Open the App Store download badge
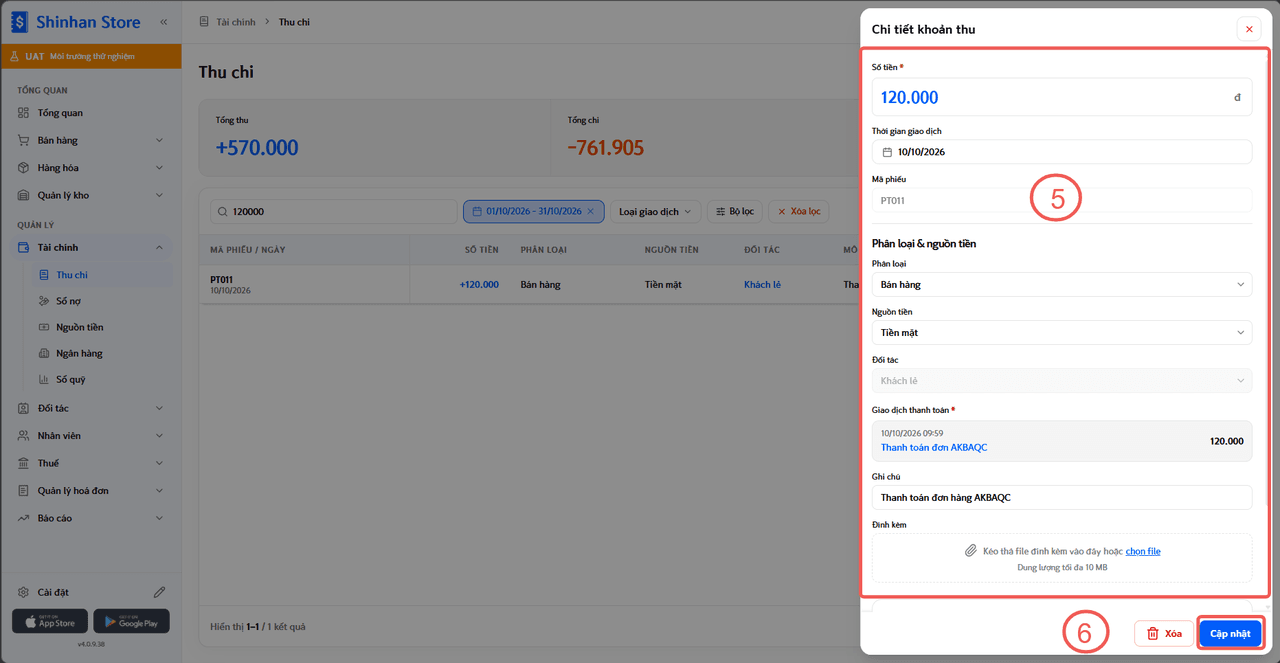Viewport: 1280px width, 663px height. [50, 621]
